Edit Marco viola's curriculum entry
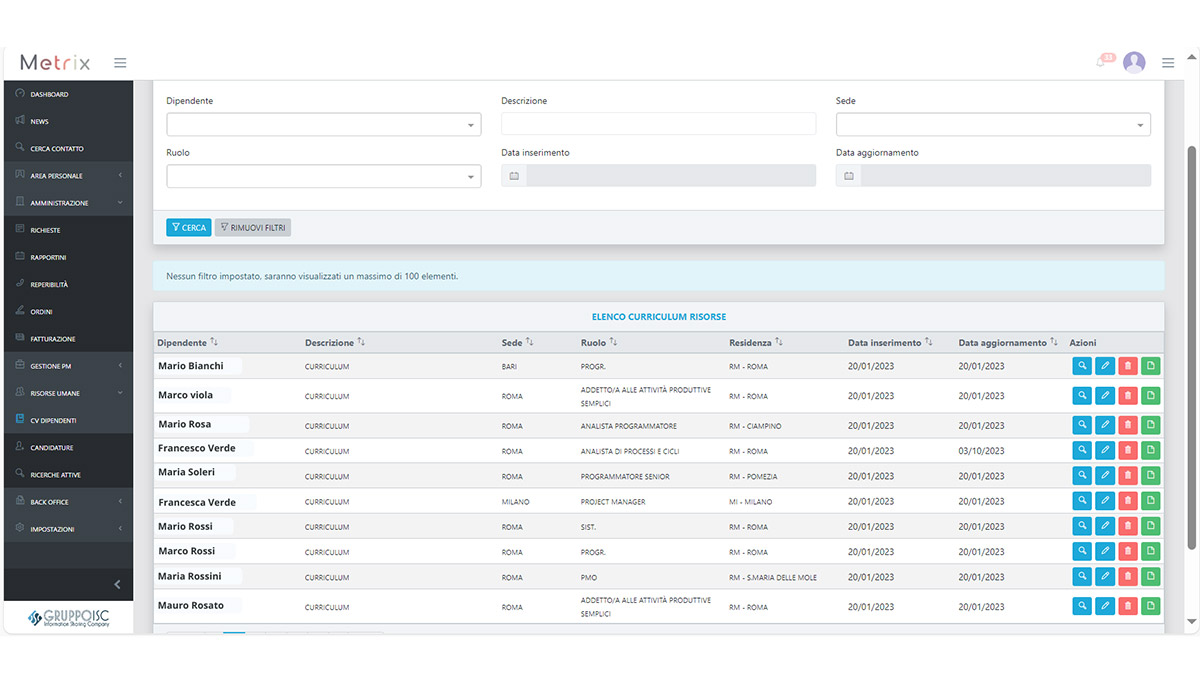The image size is (1200, 675). tap(1105, 396)
